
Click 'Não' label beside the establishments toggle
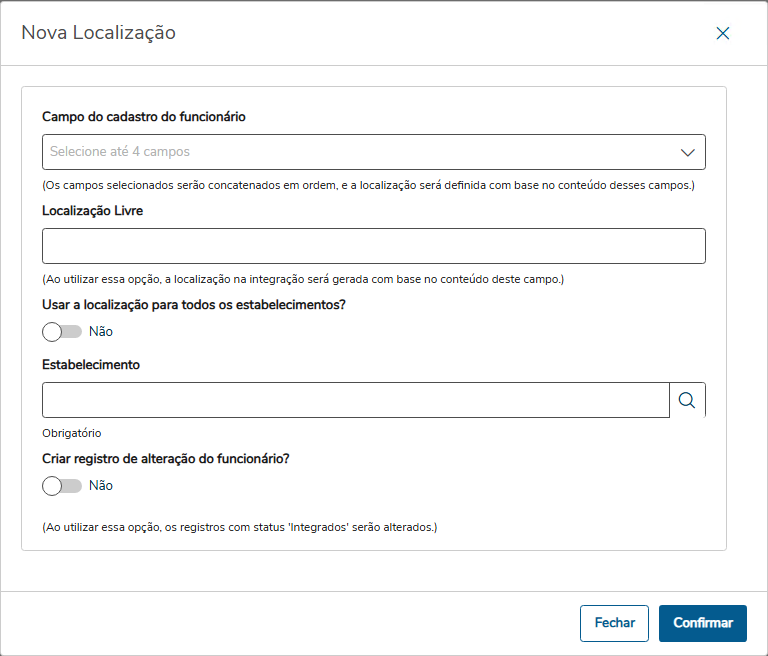(x=101, y=332)
